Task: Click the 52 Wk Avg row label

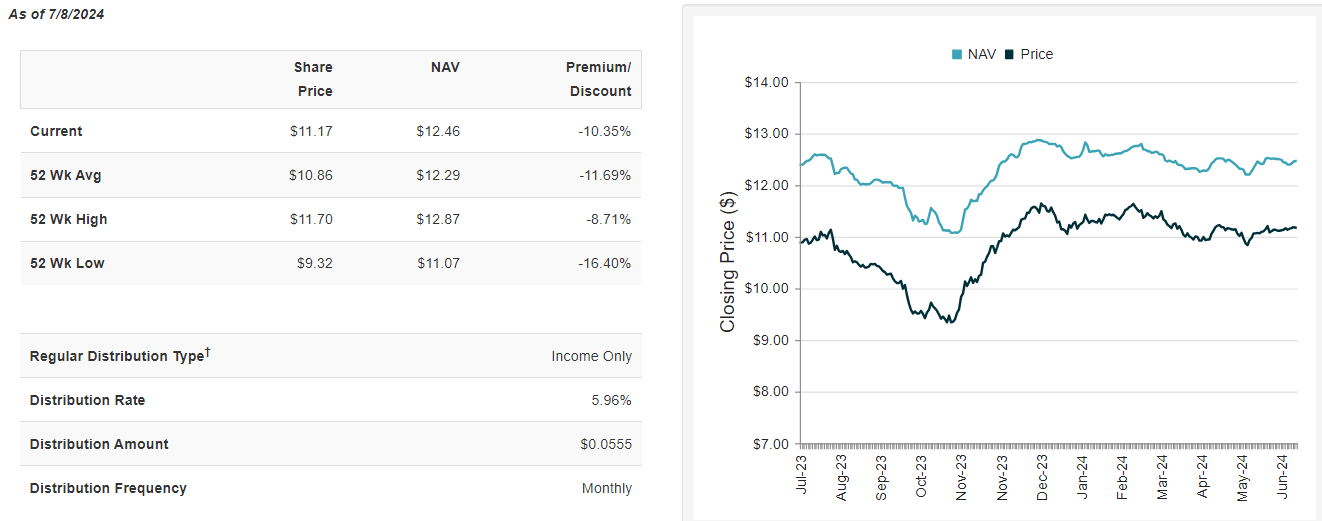Action: tap(65, 175)
